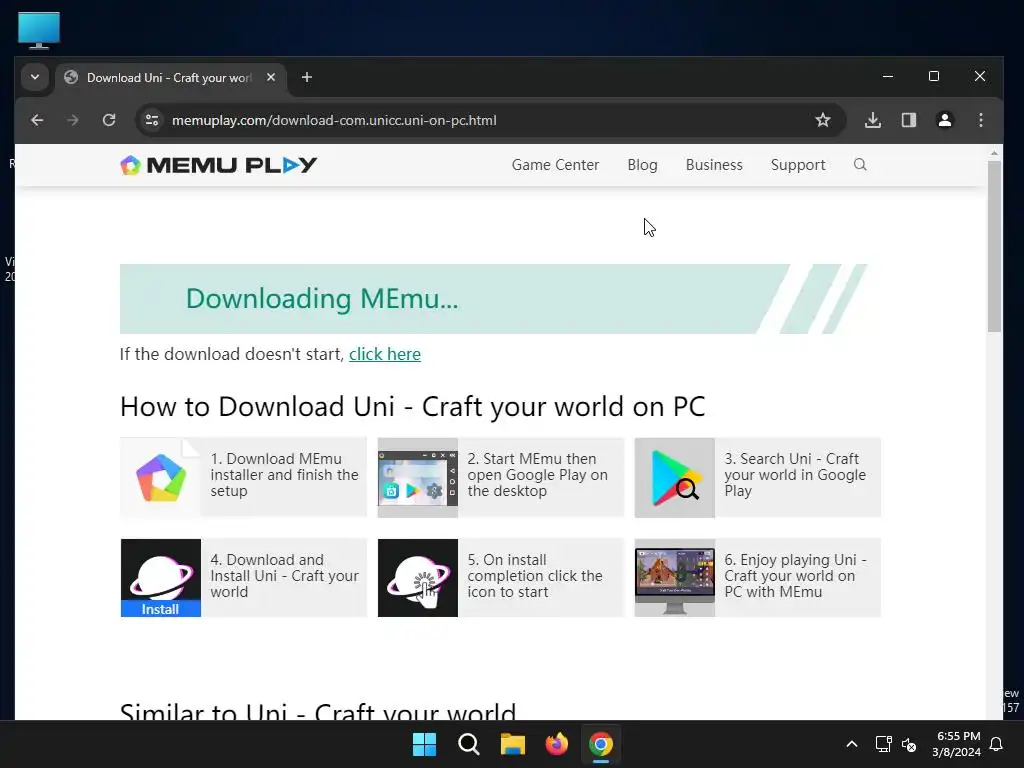
Task: Open the notification bell icon
Action: (997, 744)
